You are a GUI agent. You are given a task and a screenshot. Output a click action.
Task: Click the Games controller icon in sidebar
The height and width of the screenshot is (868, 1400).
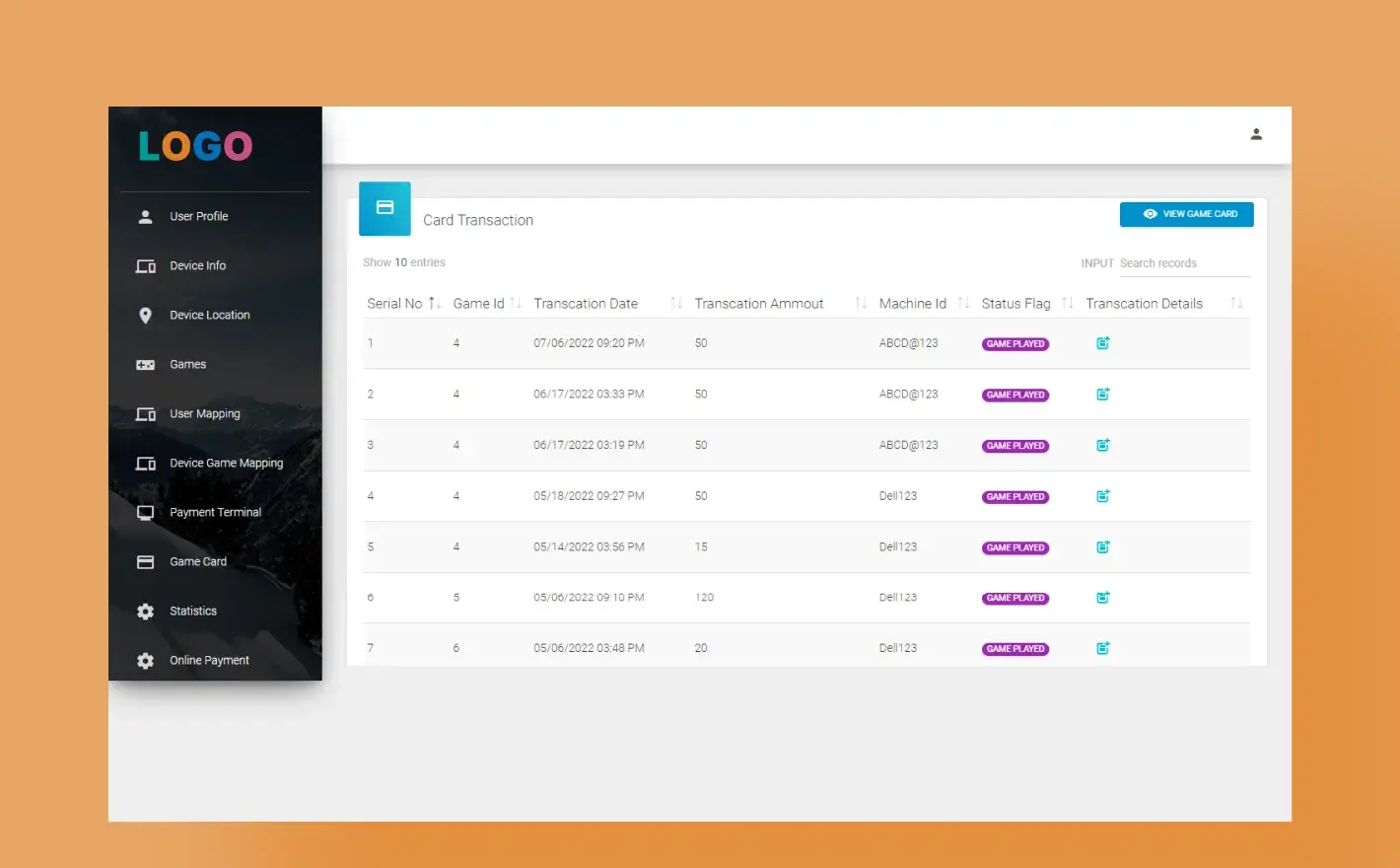coord(145,365)
